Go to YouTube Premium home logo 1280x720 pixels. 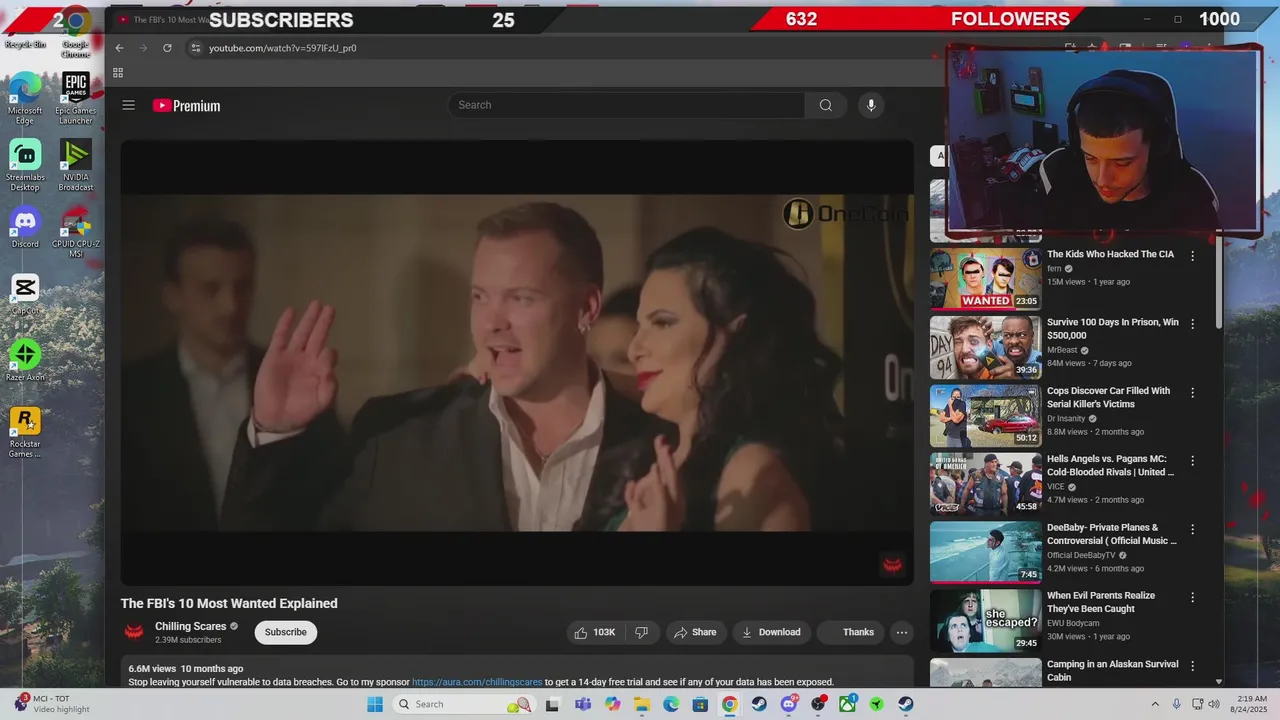pos(186,106)
